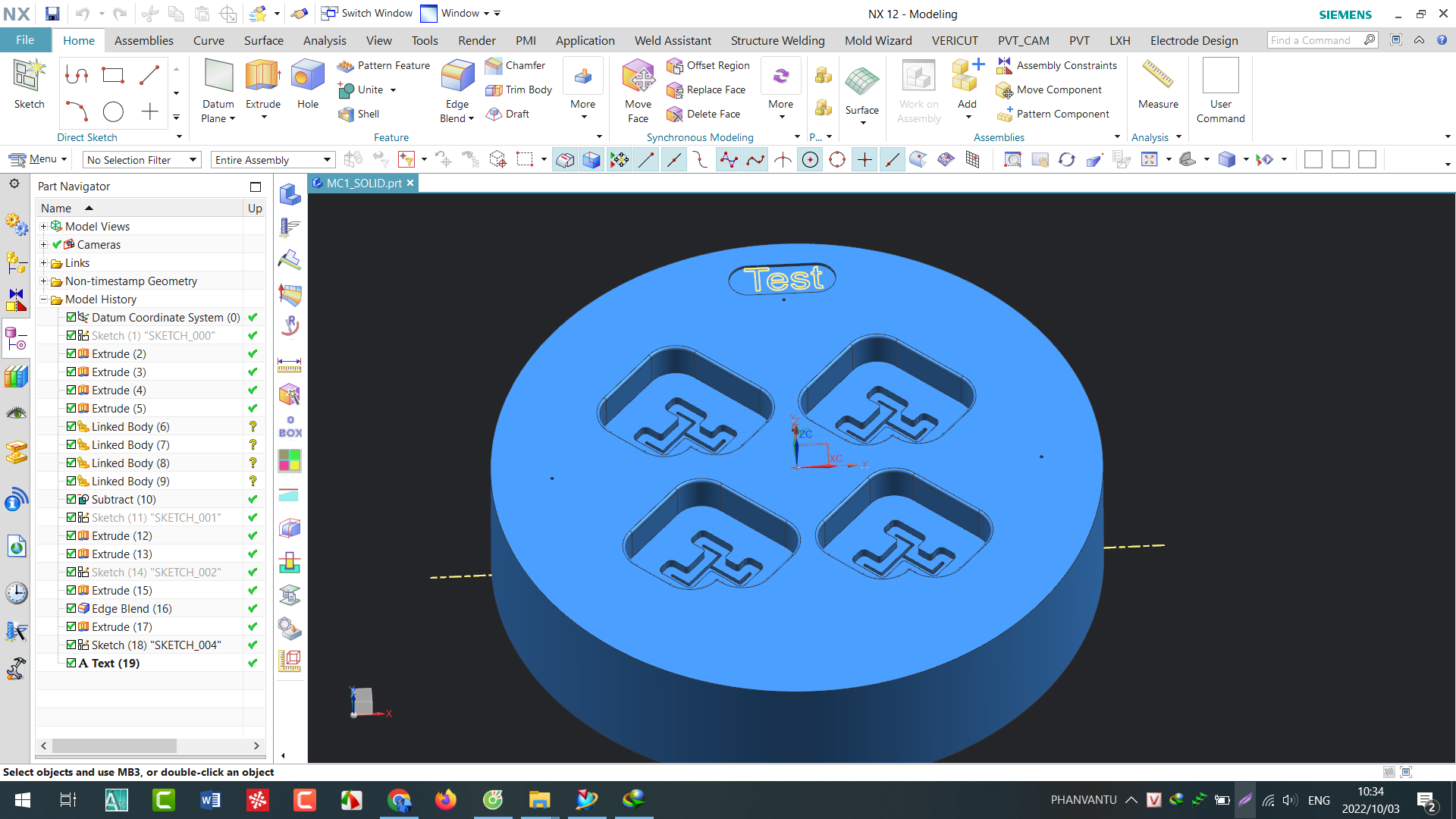Uncheck the Extrude (2) feature checkbox
This screenshot has width=1456, height=819.
71,354
